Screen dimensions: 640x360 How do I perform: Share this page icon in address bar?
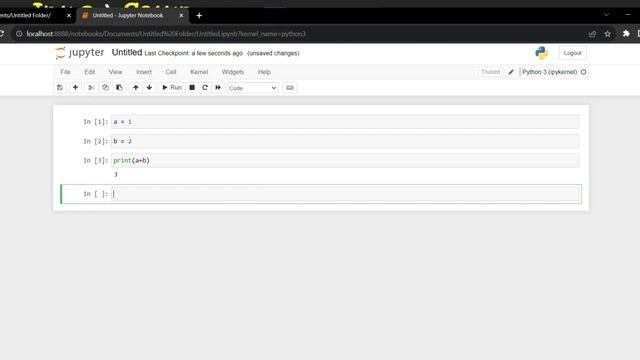coord(592,34)
